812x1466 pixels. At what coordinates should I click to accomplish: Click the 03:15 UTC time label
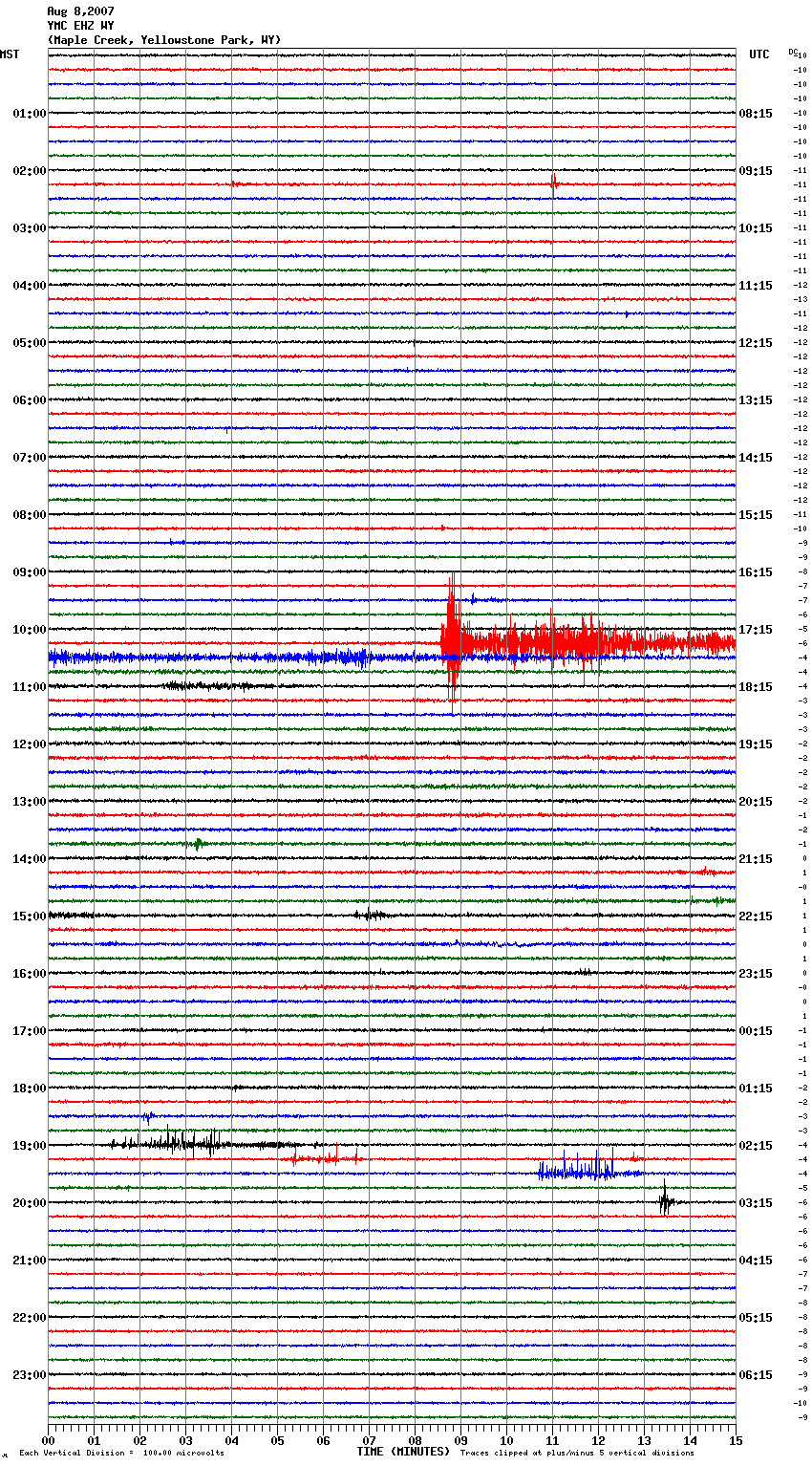(756, 1203)
